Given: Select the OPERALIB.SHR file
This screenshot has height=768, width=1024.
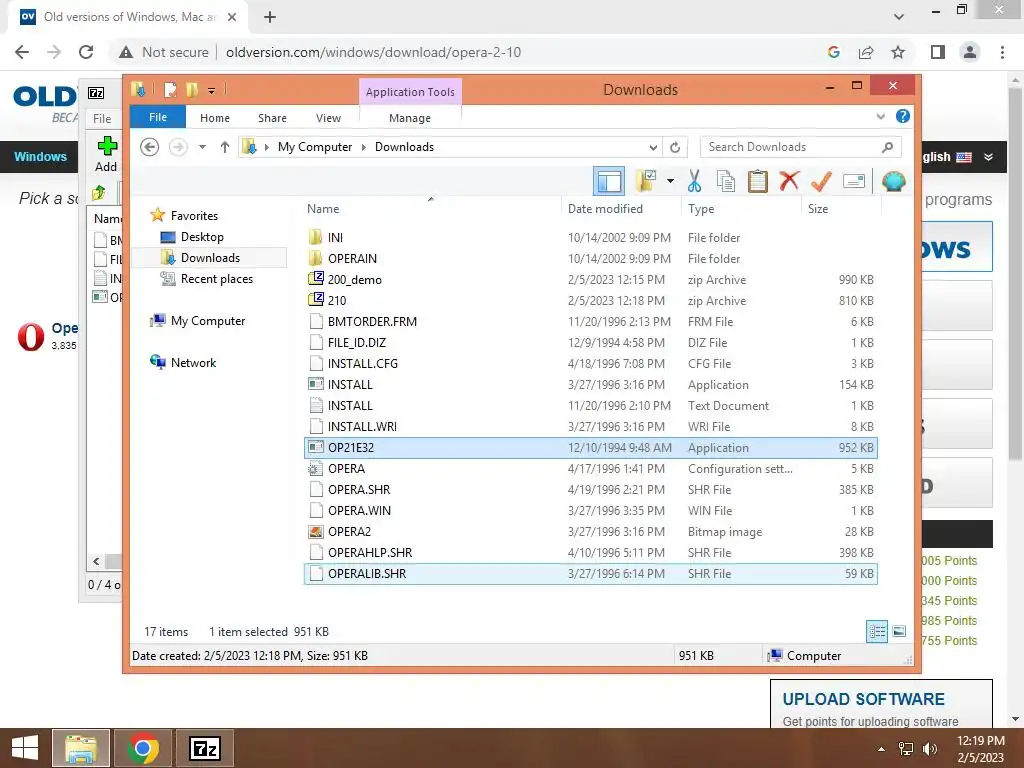Looking at the screenshot, I should [590, 573].
